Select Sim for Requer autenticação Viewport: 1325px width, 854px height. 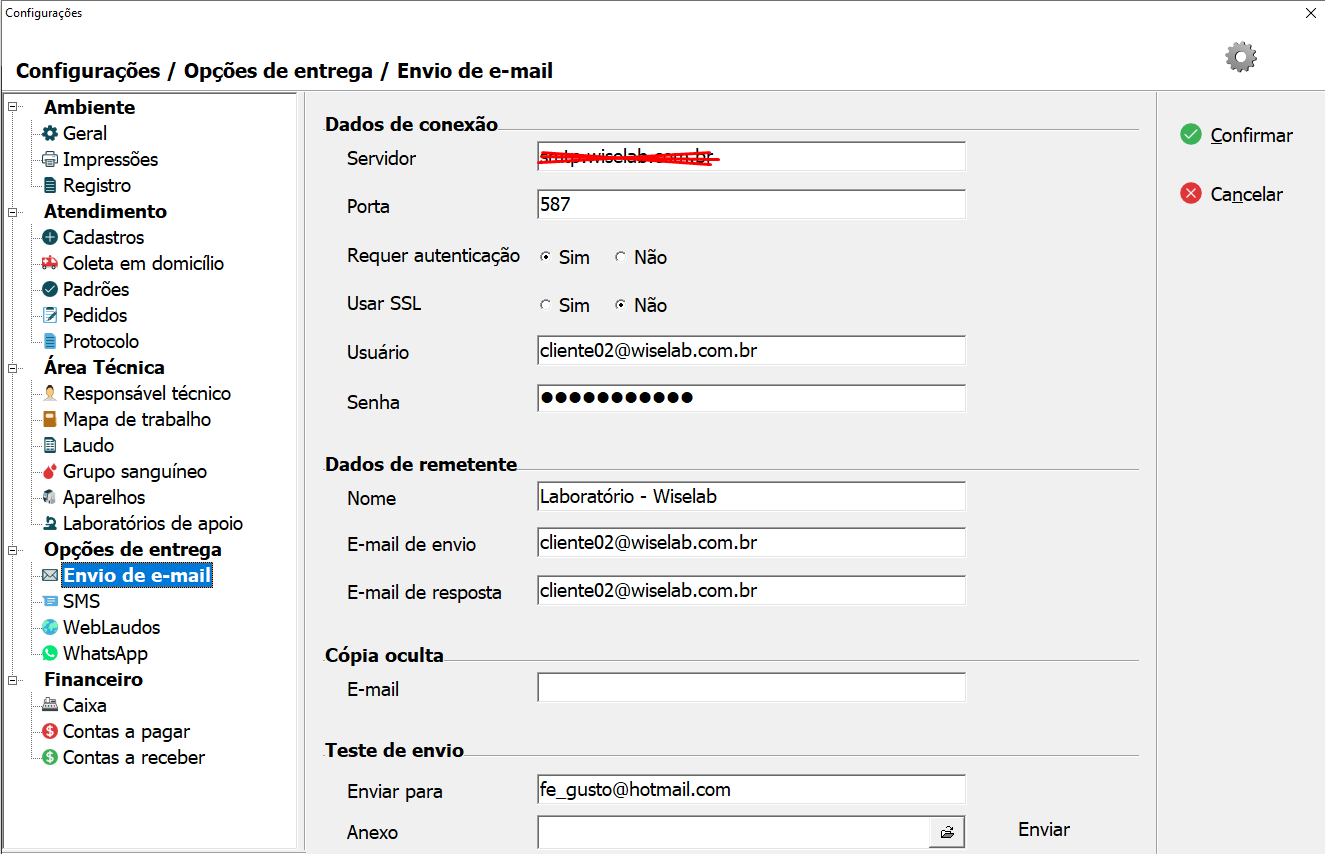click(x=546, y=257)
